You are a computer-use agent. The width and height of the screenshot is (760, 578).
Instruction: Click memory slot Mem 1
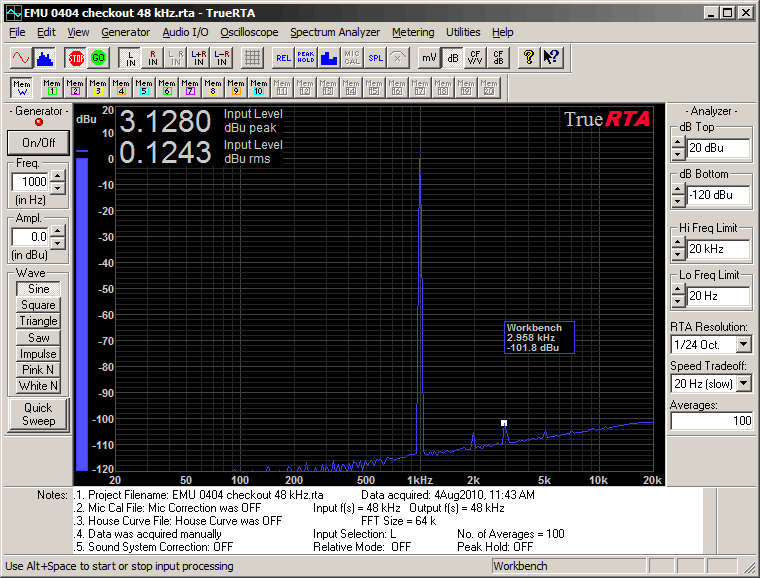(x=52, y=87)
